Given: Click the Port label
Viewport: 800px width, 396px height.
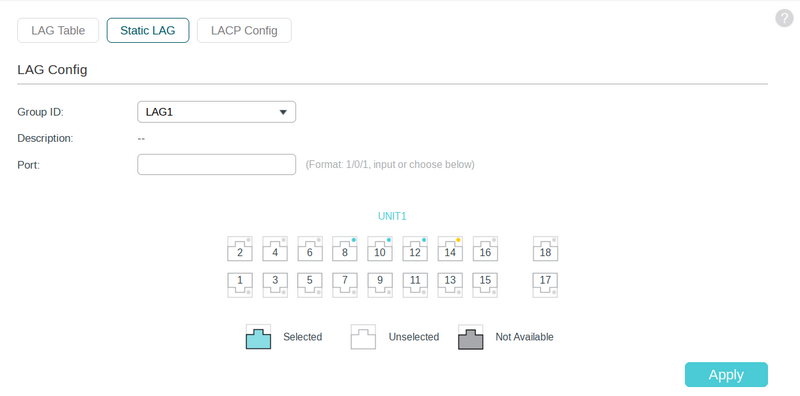Looking at the screenshot, I should (x=29, y=165).
